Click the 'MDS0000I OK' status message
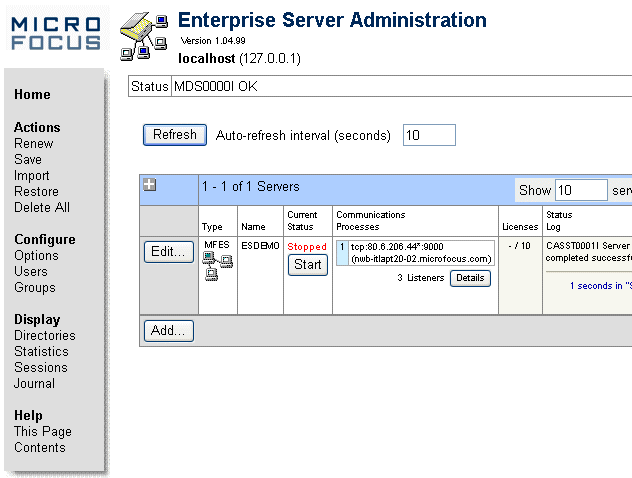 (x=216, y=86)
